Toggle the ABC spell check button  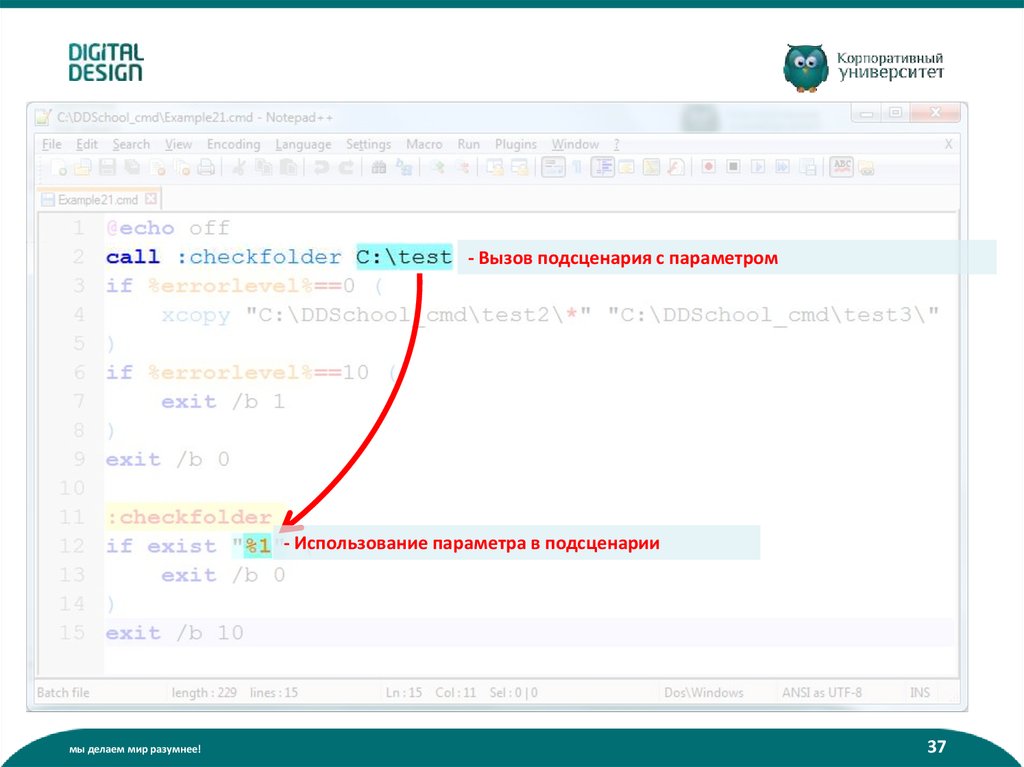tap(842, 167)
